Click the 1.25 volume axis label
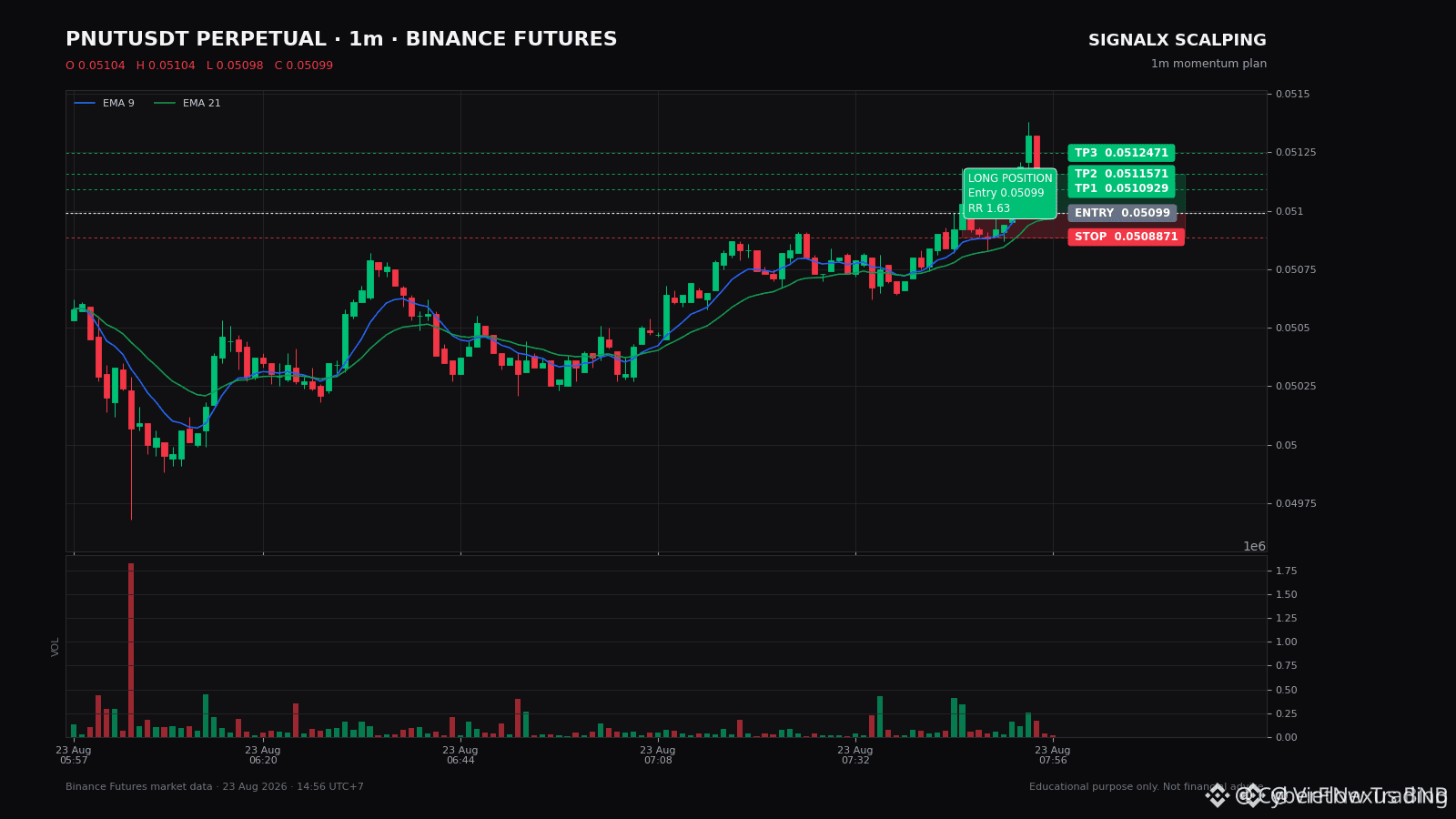 click(x=1287, y=619)
